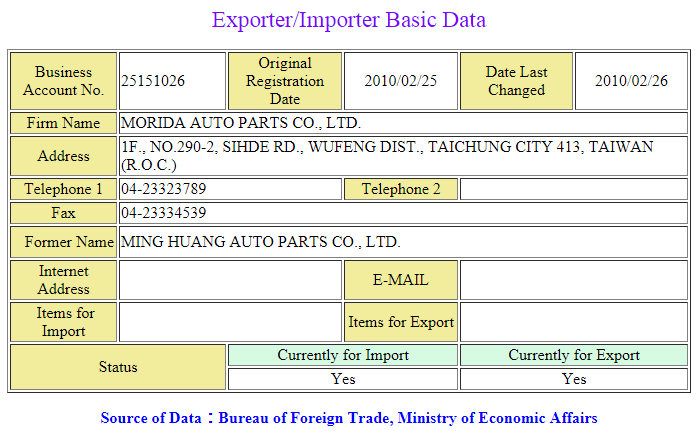
Task: Click the 'Telephone 2' label cell
Action: pyautogui.click(x=400, y=189)
